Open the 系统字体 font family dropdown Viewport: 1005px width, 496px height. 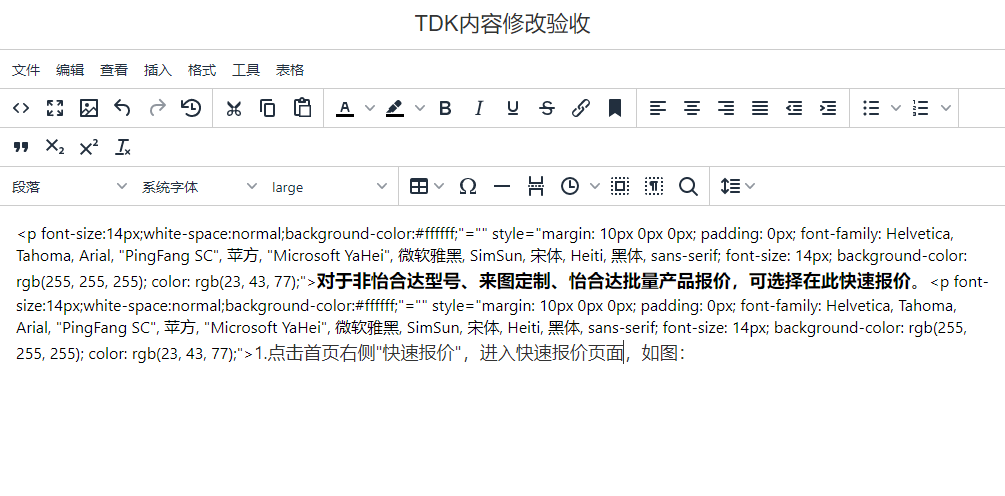199,186
